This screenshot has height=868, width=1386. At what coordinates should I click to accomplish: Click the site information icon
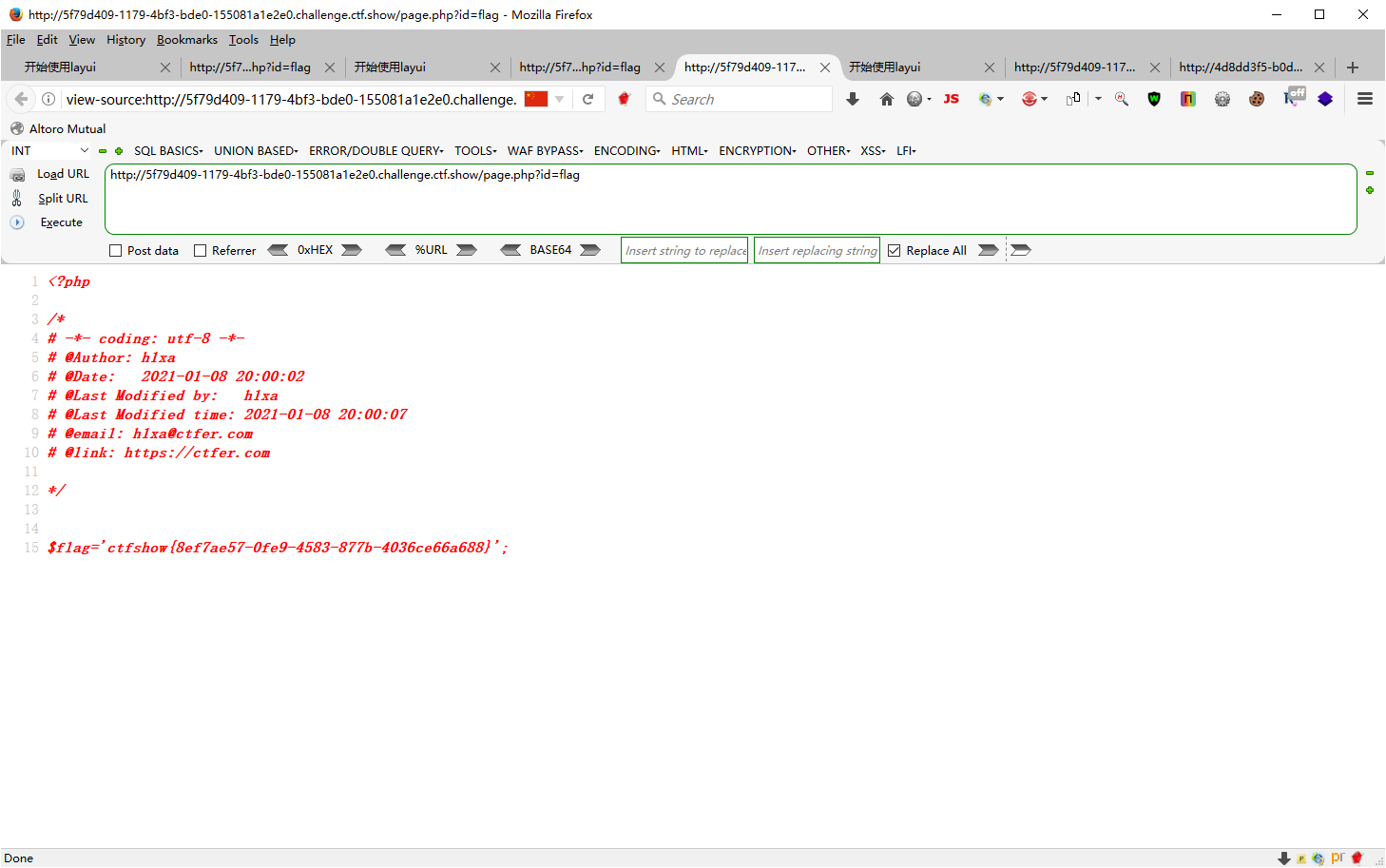tap(48, 99)
